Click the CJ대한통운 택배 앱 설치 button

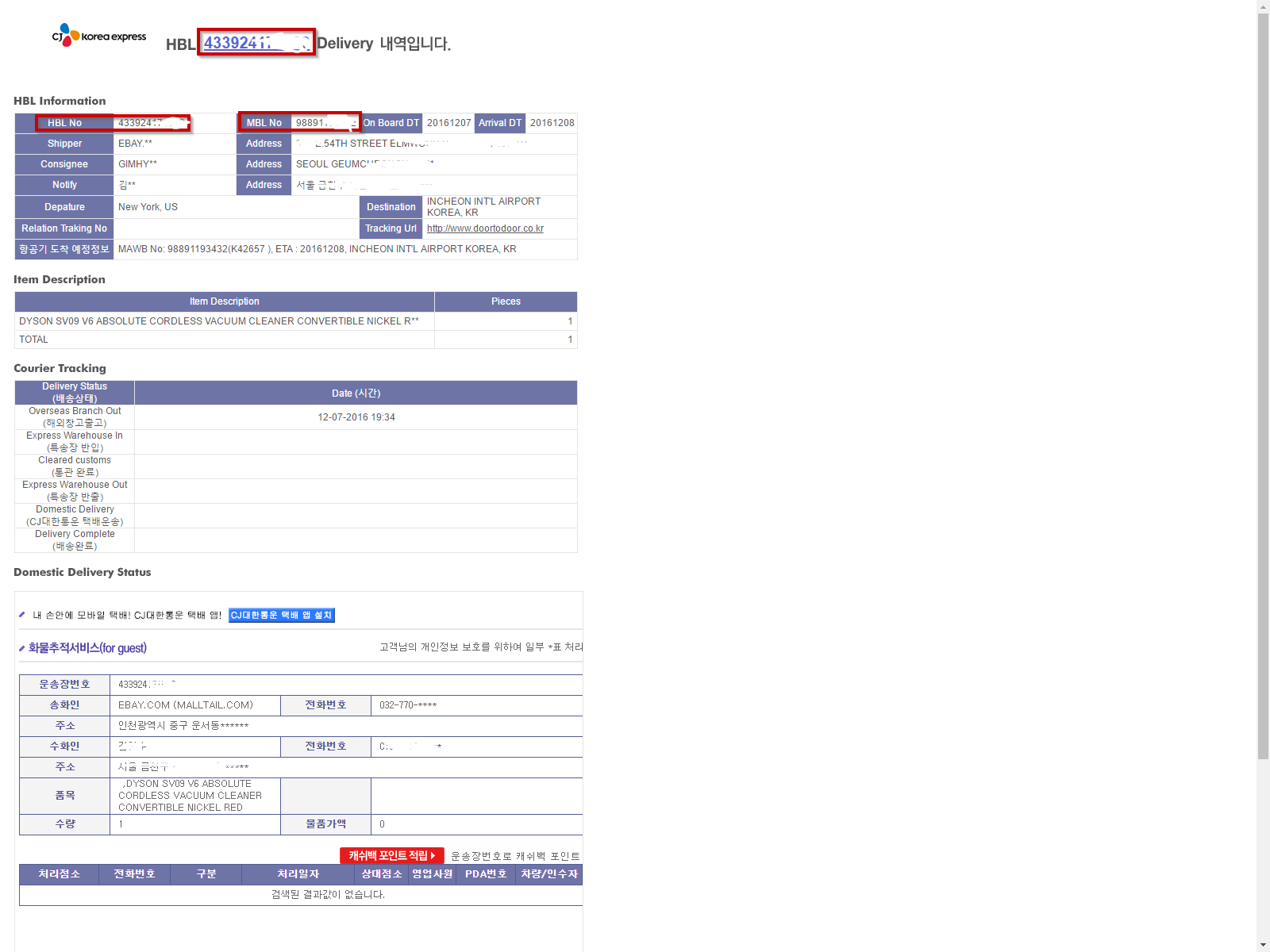point(282,616)
